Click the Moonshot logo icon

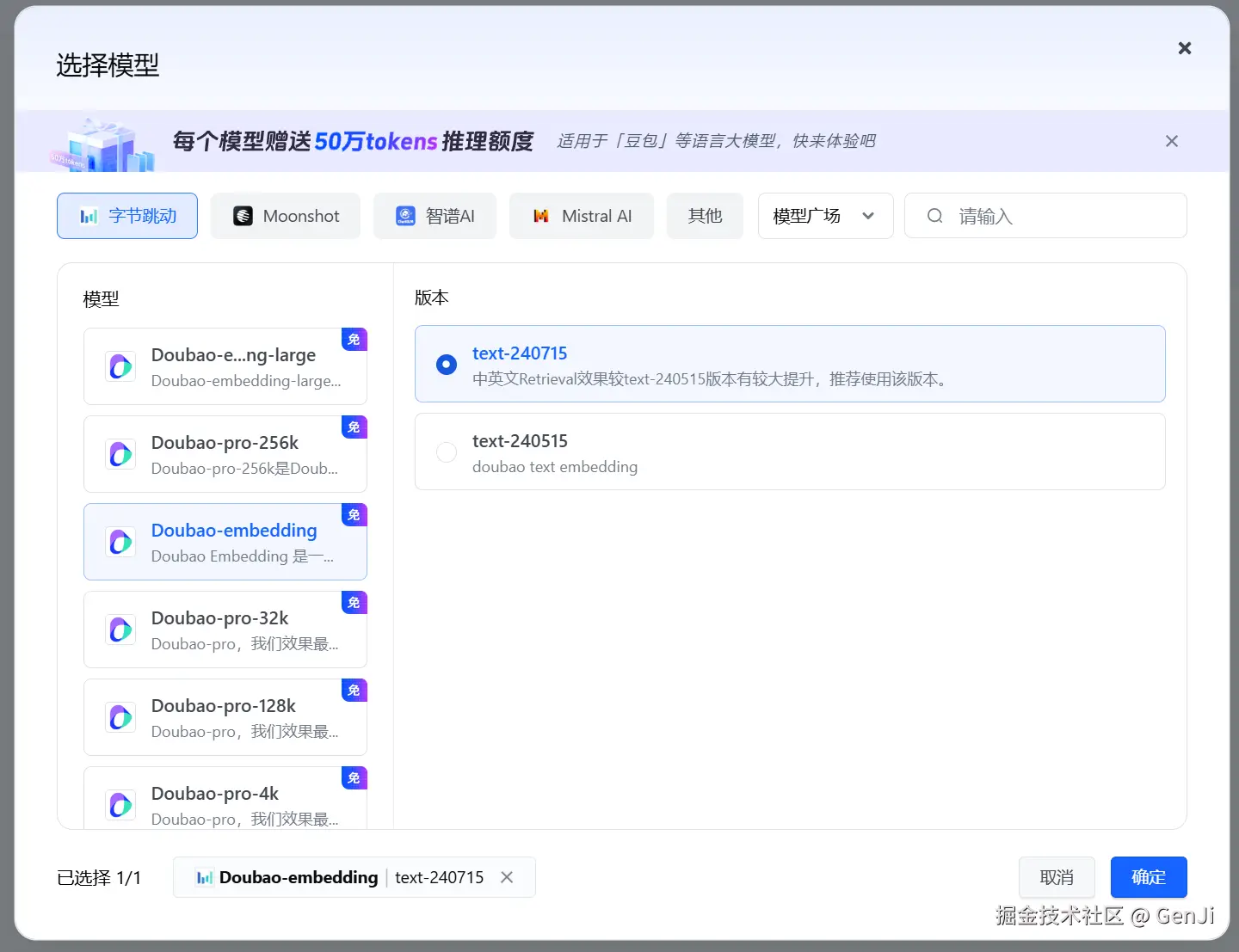click(243, 216)
